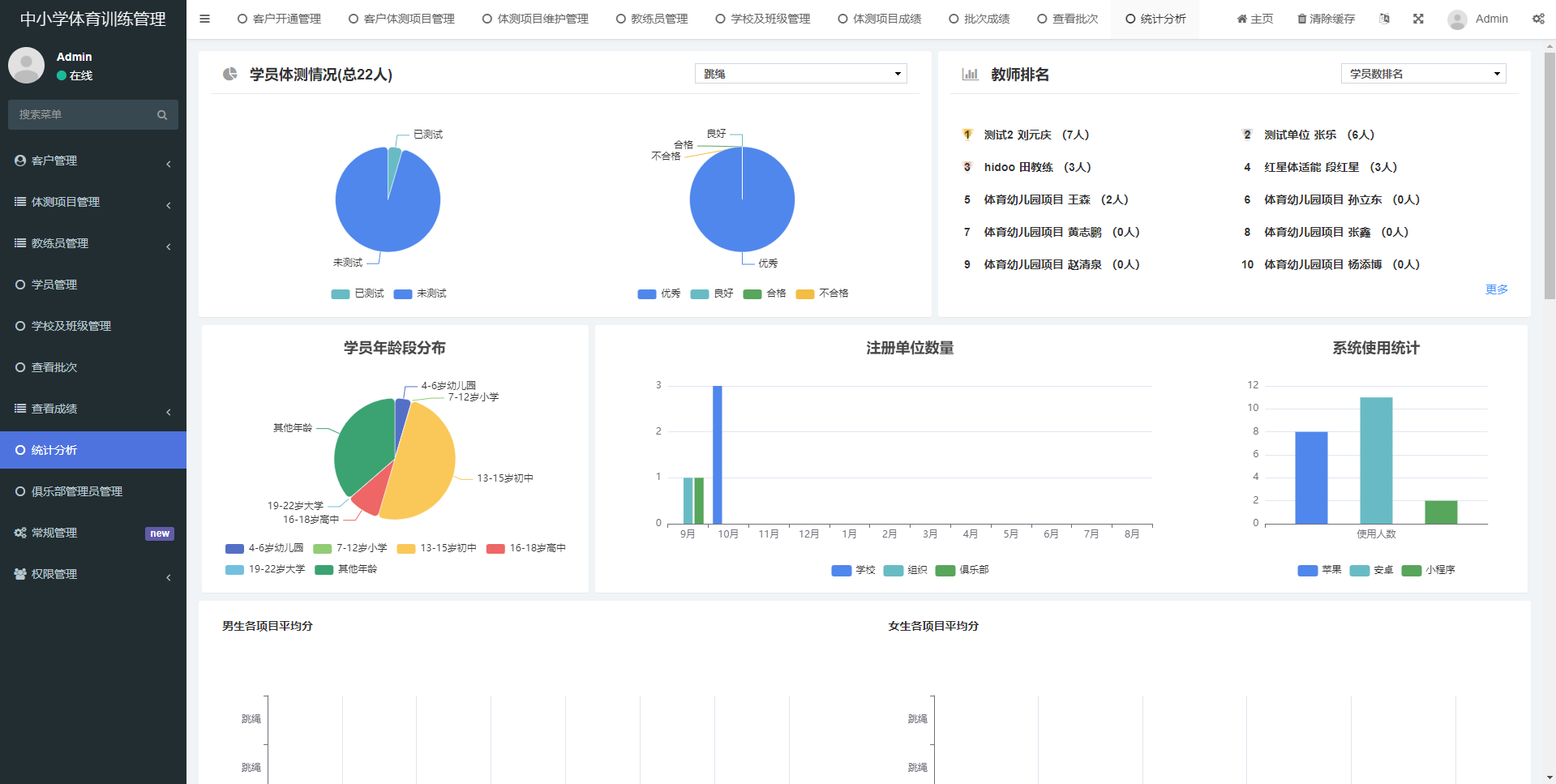The width and height of the screenshot is (1556, 784).
Task: Toggle the 已测试 legend item
Action: click(x=358, y=293)
